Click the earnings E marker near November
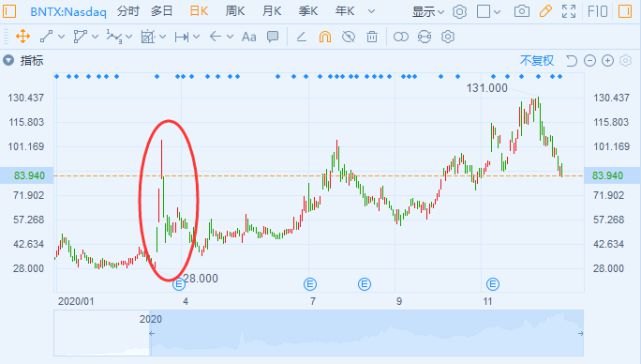 click(493, 284)
